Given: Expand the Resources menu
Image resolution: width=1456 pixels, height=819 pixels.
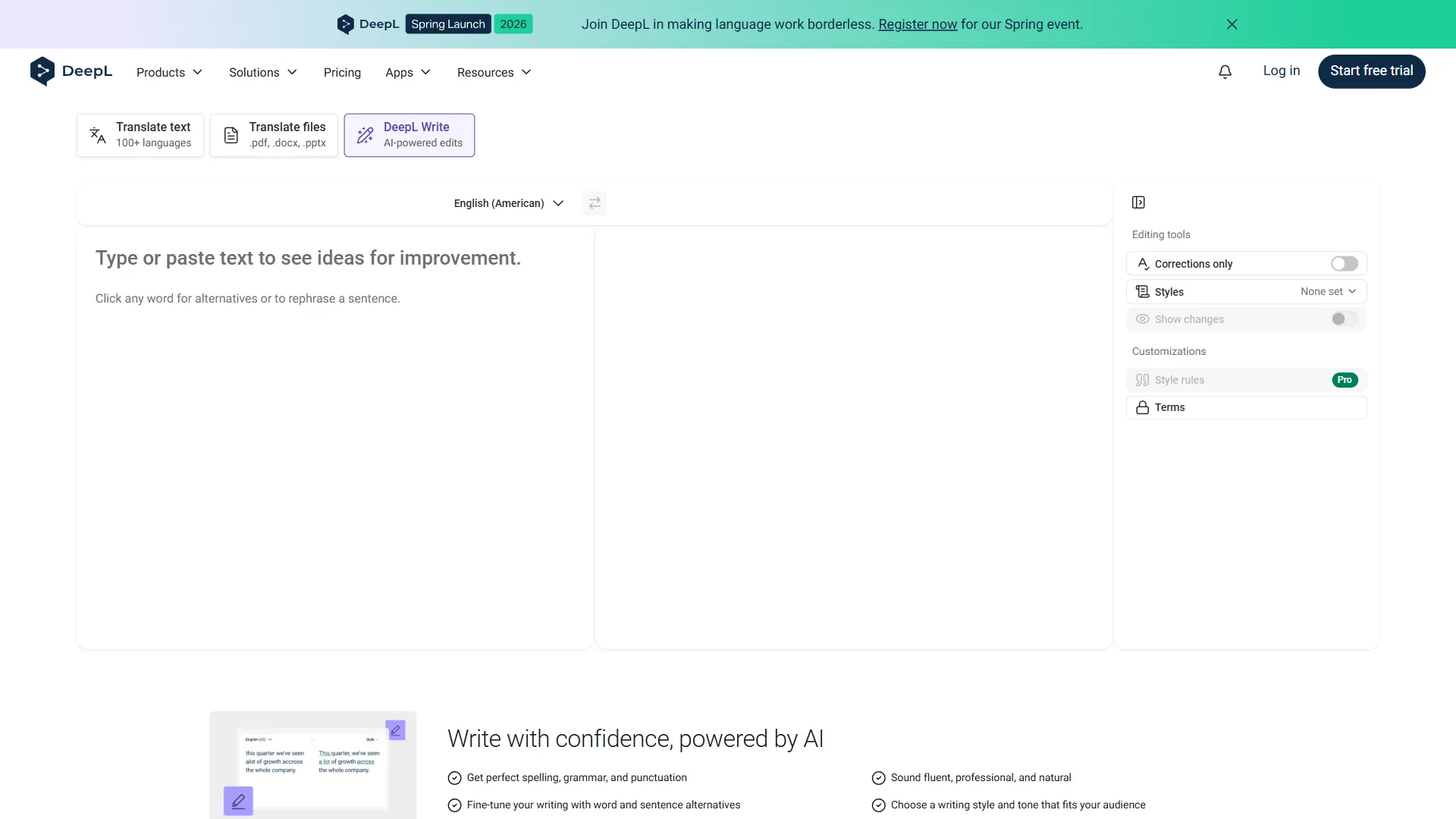Looking at the screenshot, I should click(494, 72).
